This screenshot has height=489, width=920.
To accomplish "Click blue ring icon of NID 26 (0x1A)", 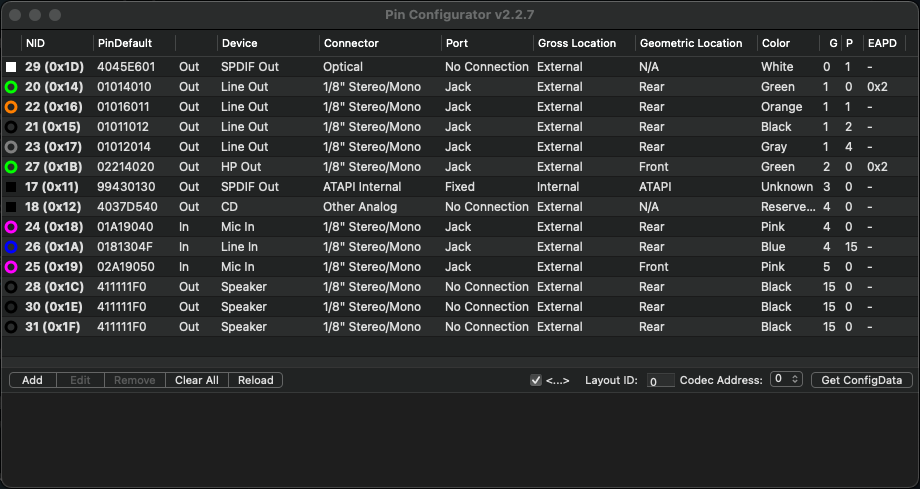I will click(x=11, y=247).
